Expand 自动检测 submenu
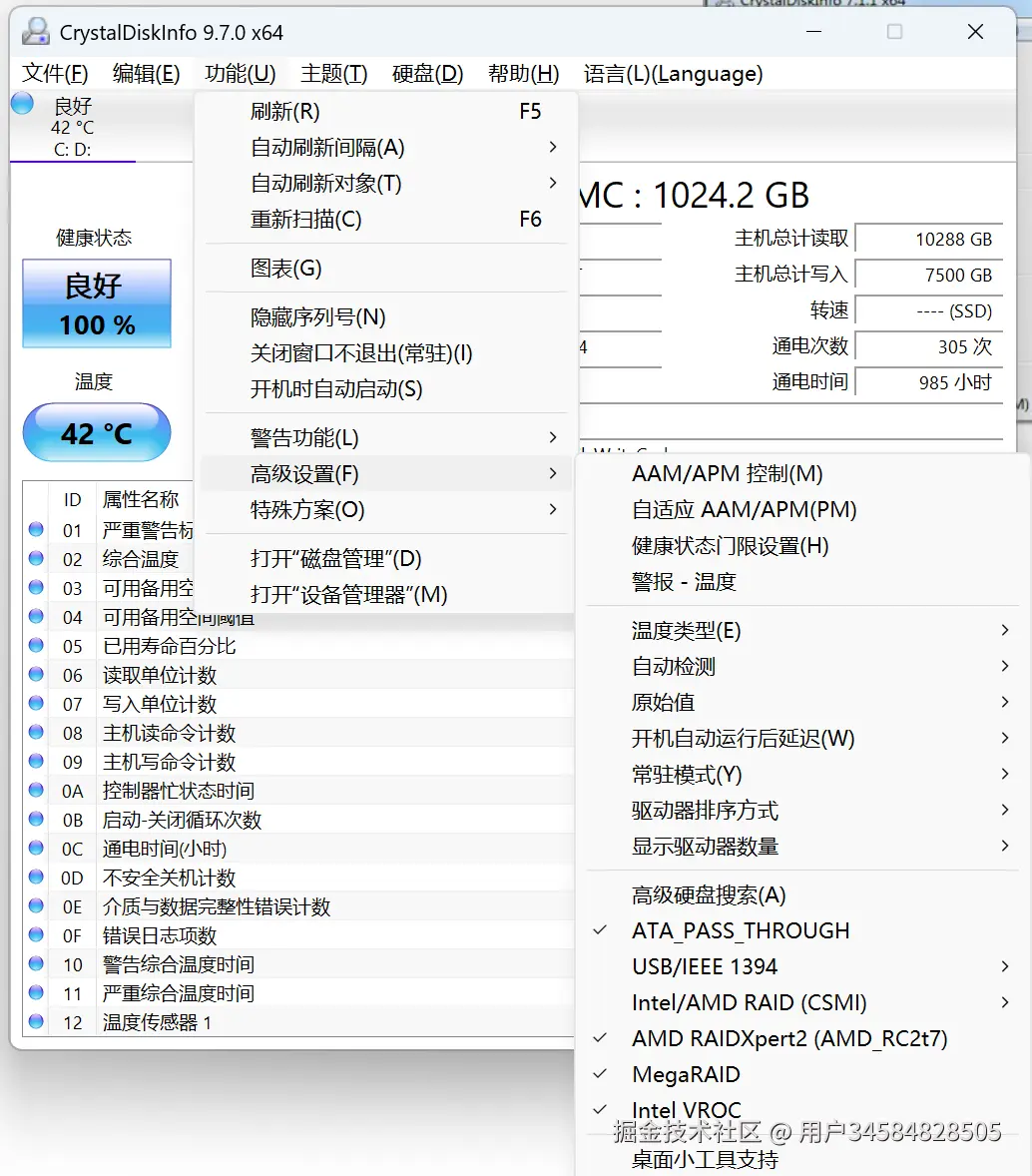The image size is (1032, 1176). [x=801, y=667]
